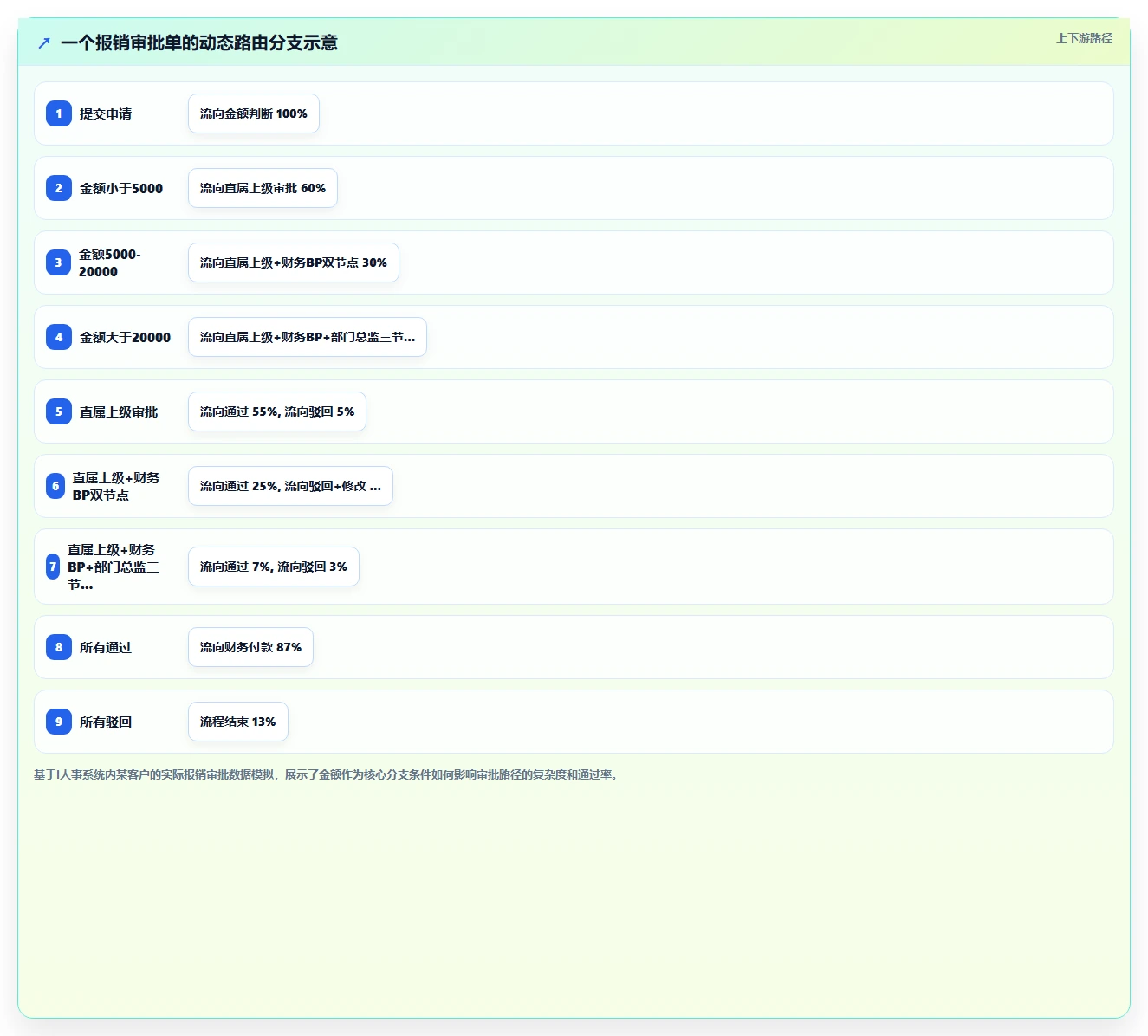Expand the truncated 部门总监三节 chip
1148x1036 pixels.
click(x=308, y=337)
